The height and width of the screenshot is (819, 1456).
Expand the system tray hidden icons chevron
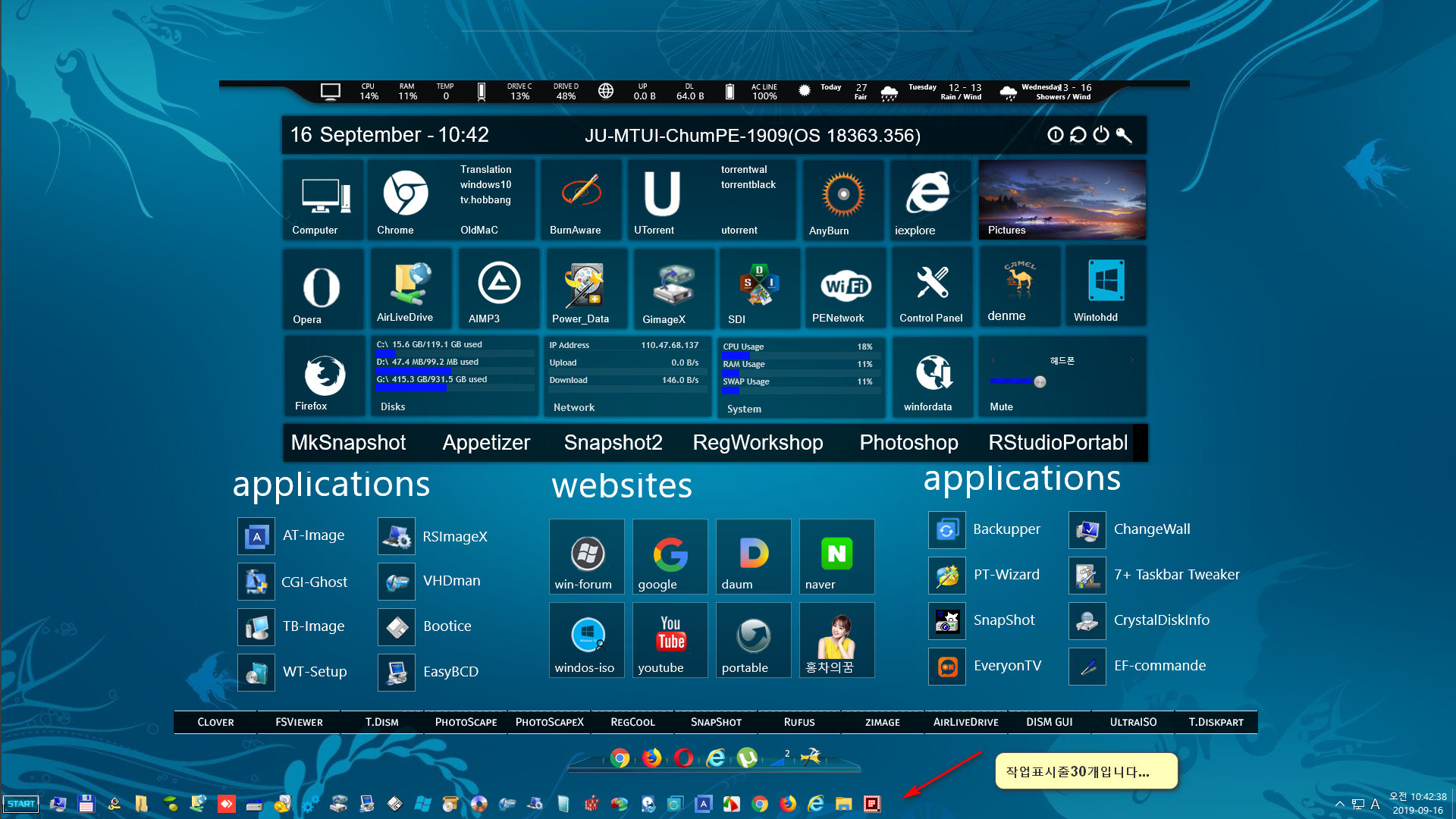(x=1339, y=804)
